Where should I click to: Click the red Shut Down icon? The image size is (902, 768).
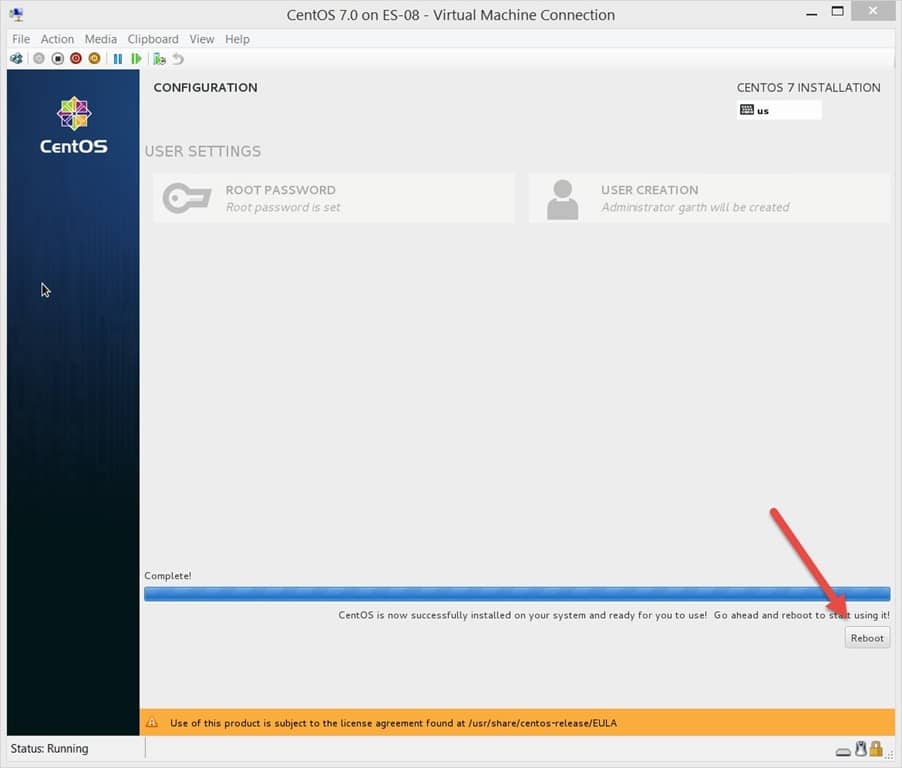pyautogui.click(x=75, y=58)
